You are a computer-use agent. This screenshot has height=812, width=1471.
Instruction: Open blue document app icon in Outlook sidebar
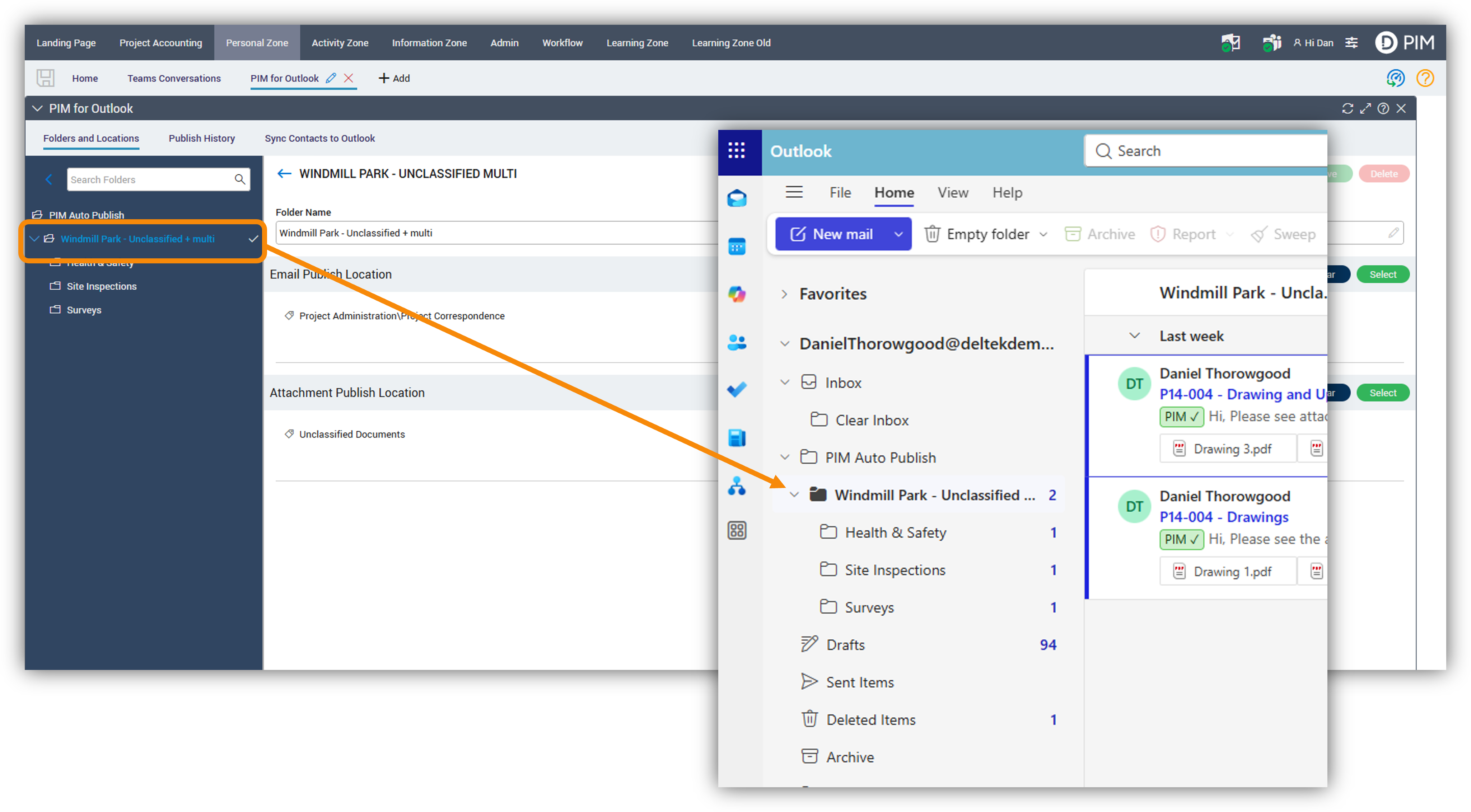(x=737, y=438)
